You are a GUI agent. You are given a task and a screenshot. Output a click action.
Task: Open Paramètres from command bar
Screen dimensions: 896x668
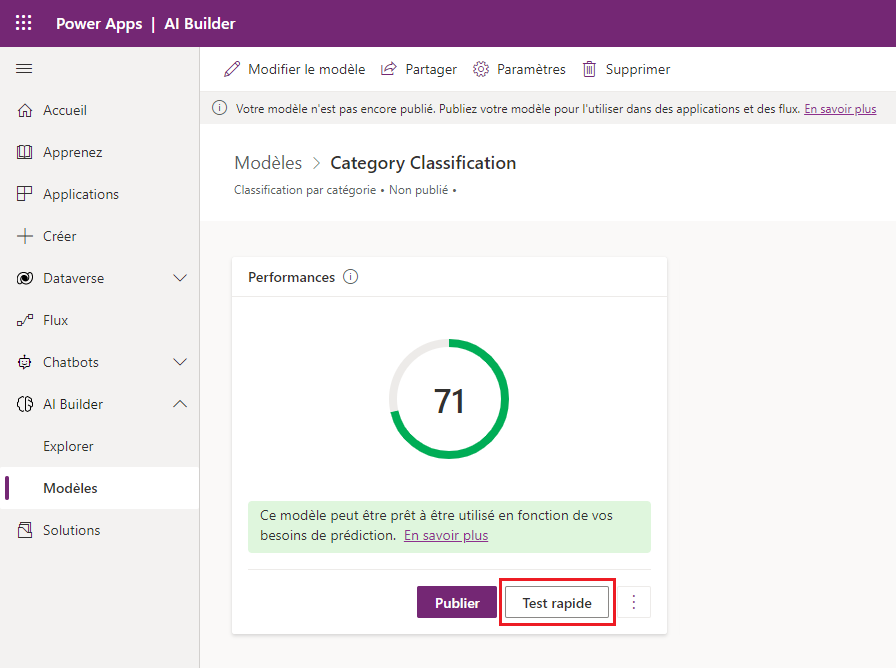[519, 69]
